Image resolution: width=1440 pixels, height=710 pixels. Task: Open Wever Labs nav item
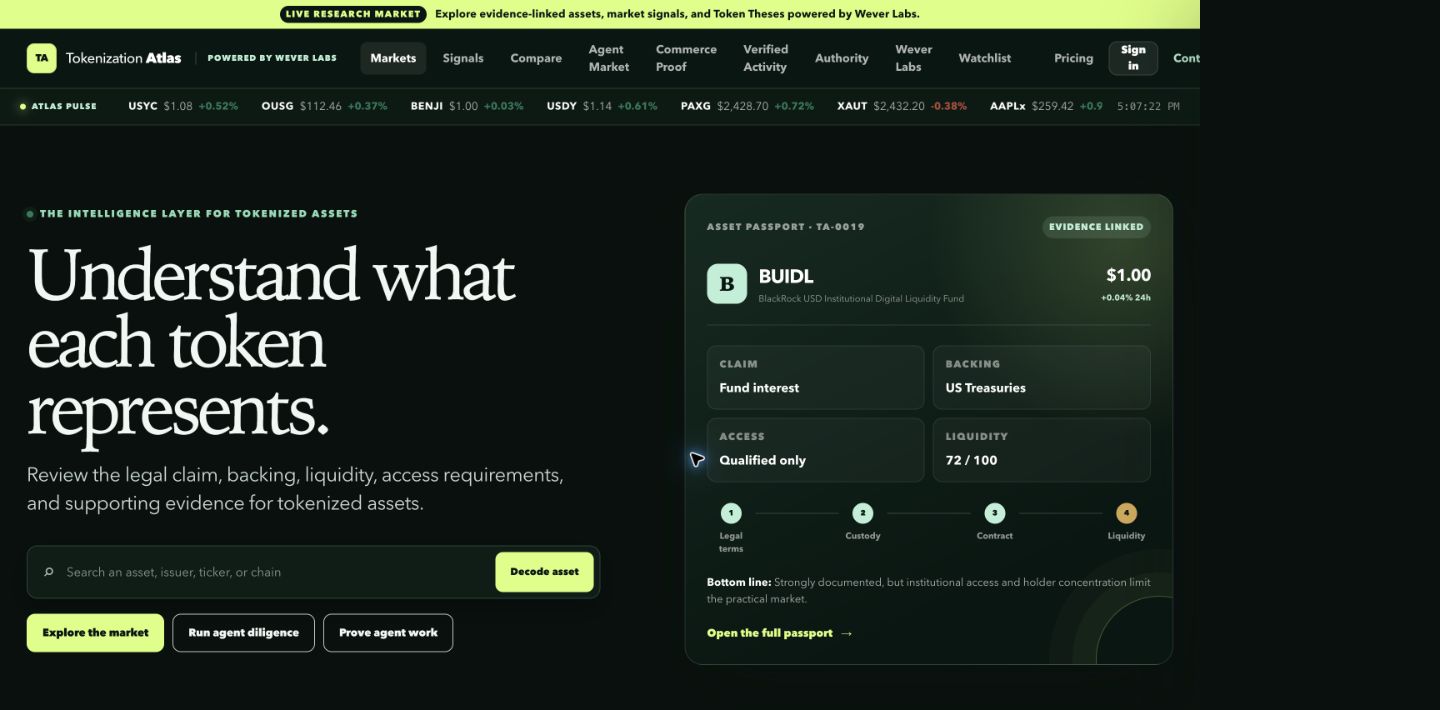point(913,58)
